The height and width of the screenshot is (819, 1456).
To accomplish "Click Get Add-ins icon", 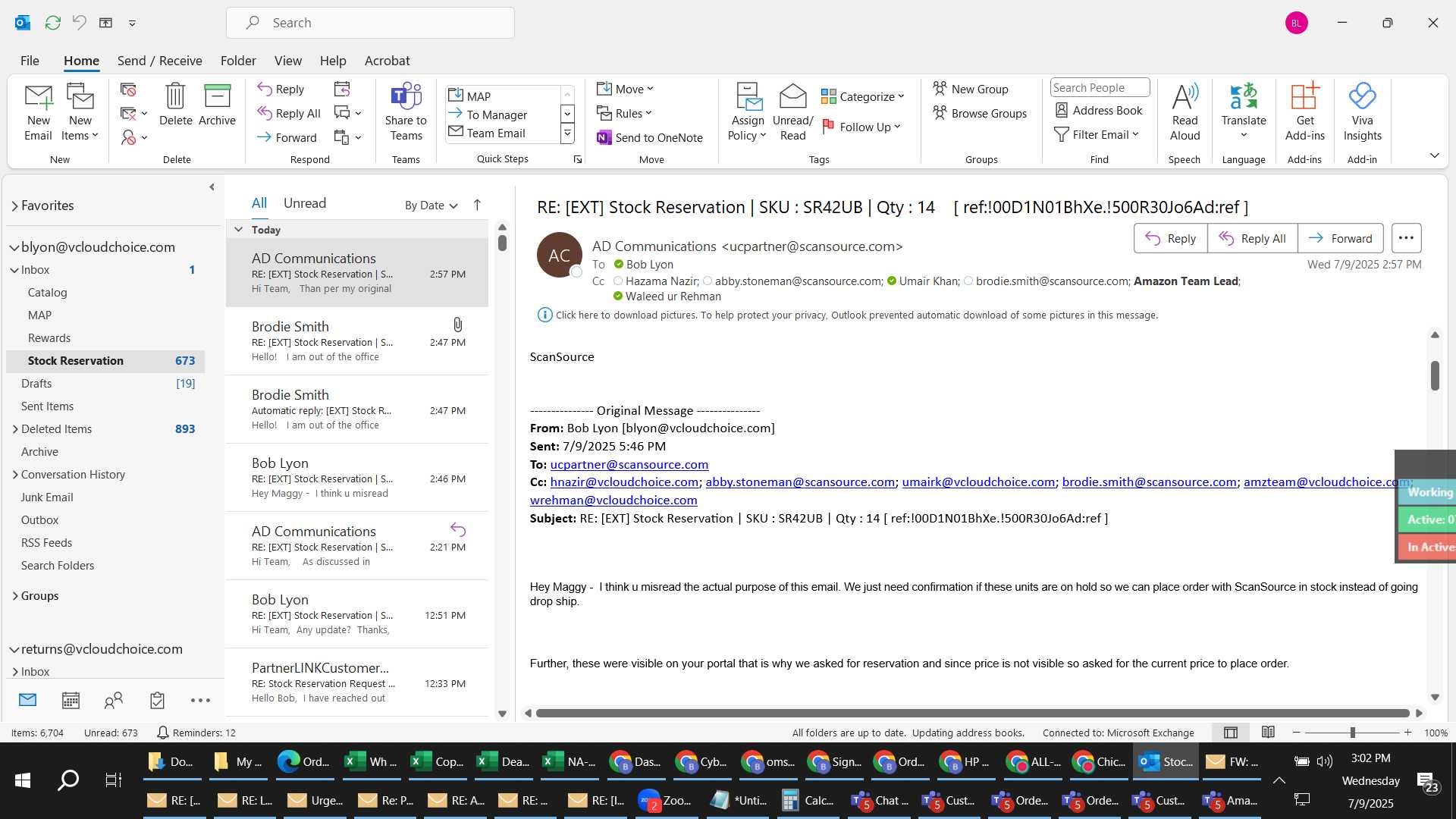I will [1304, 112].
